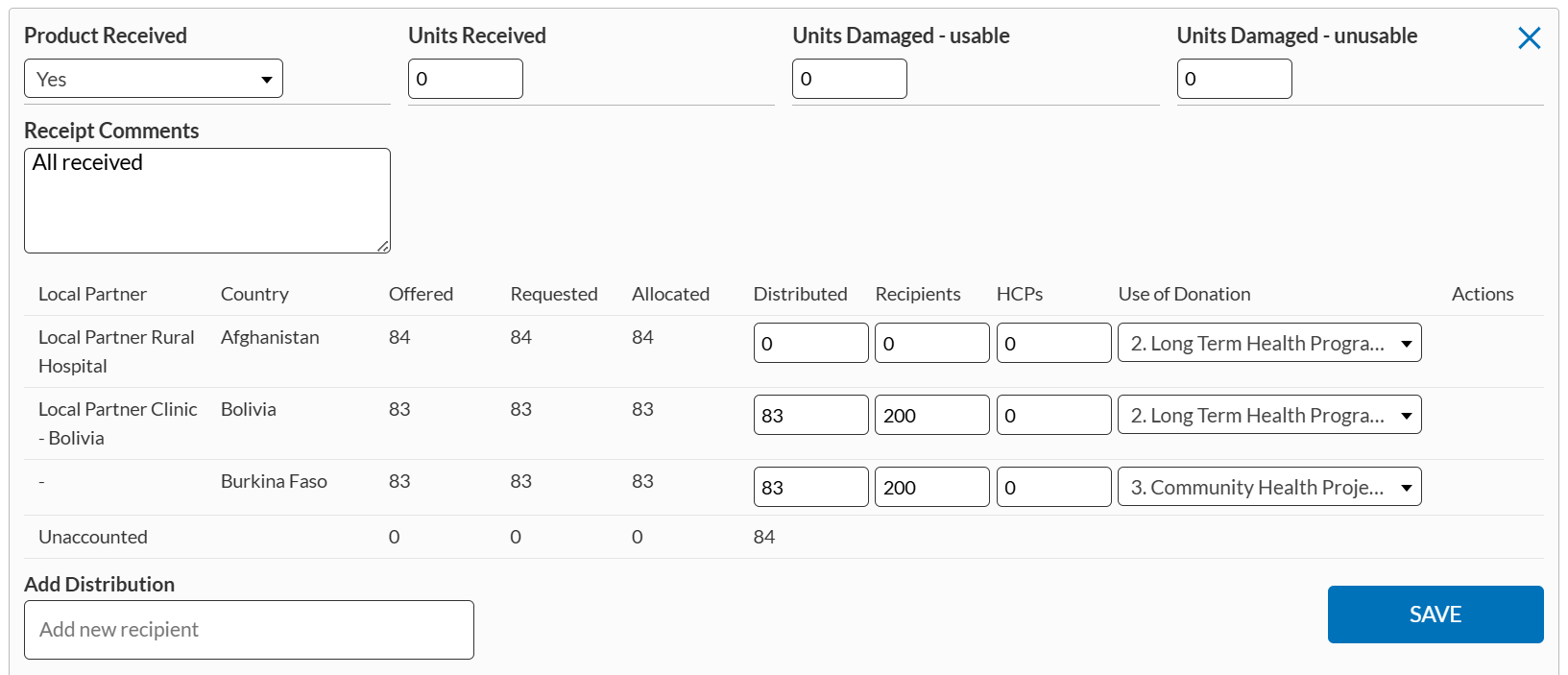
Task: Click the Burkina Faso row Recipients field
Action: [x=931, y=487]
